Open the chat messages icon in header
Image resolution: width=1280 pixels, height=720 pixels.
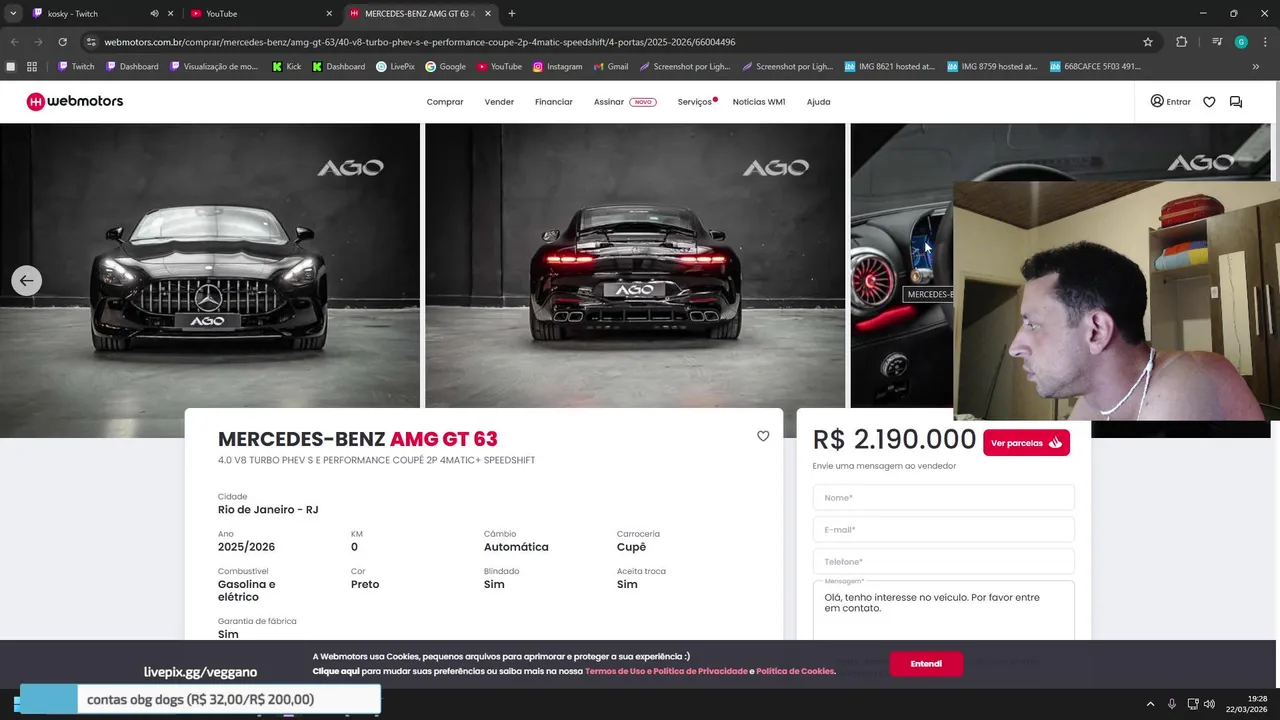[1236, 102]
